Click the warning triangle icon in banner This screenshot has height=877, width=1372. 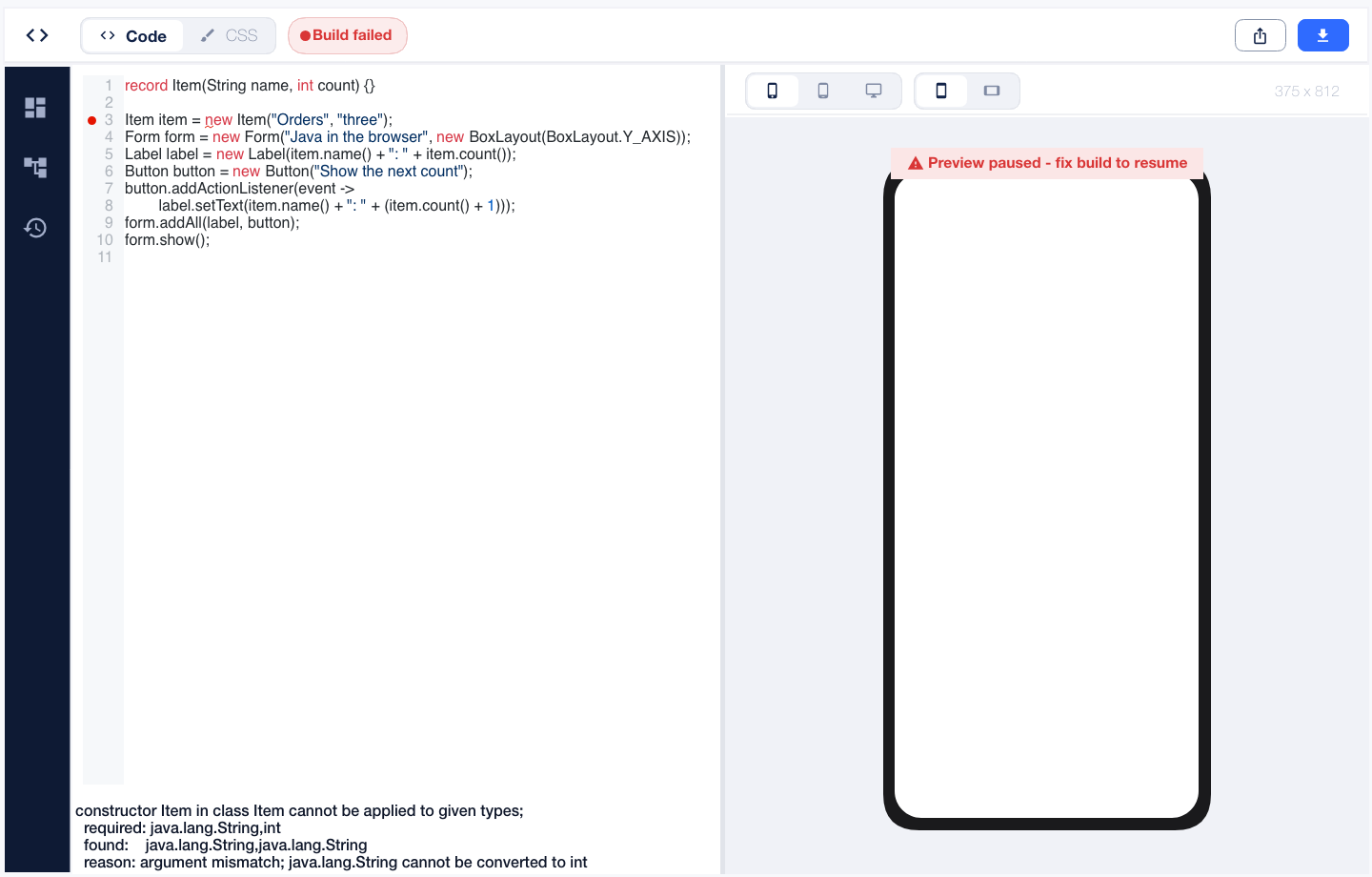click(x=916, y=163)
